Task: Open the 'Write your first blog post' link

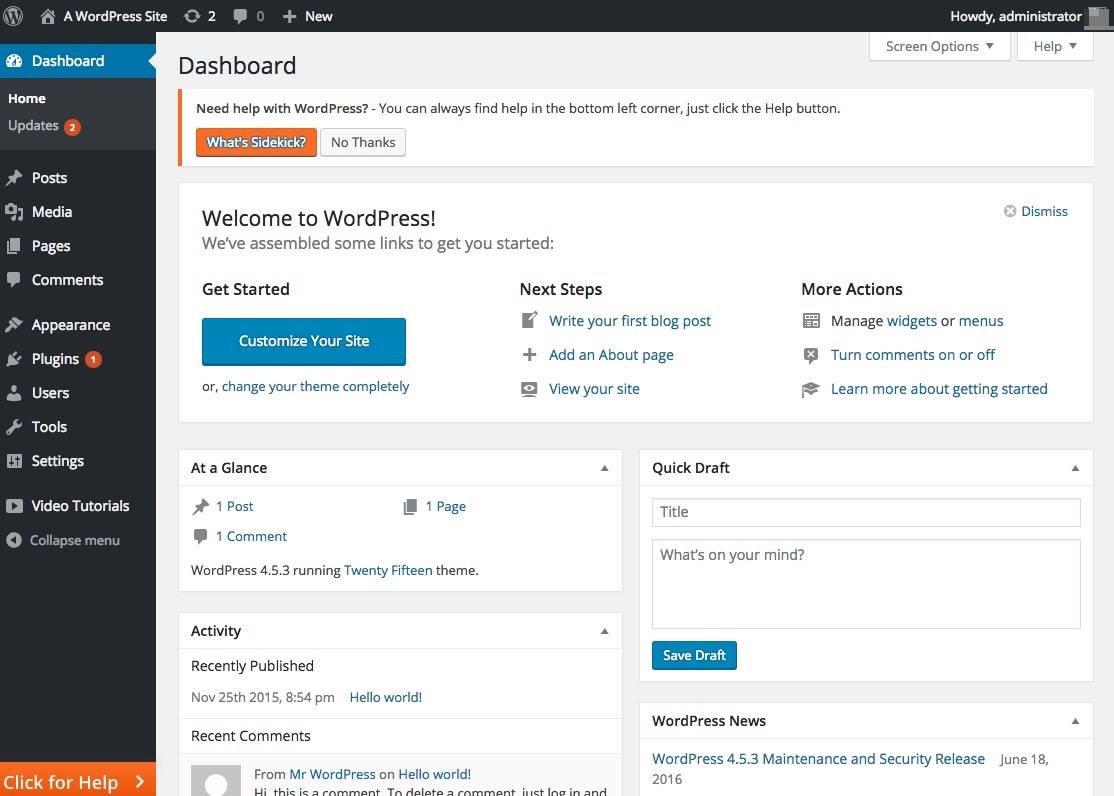Action: click(x=629, y=320)
